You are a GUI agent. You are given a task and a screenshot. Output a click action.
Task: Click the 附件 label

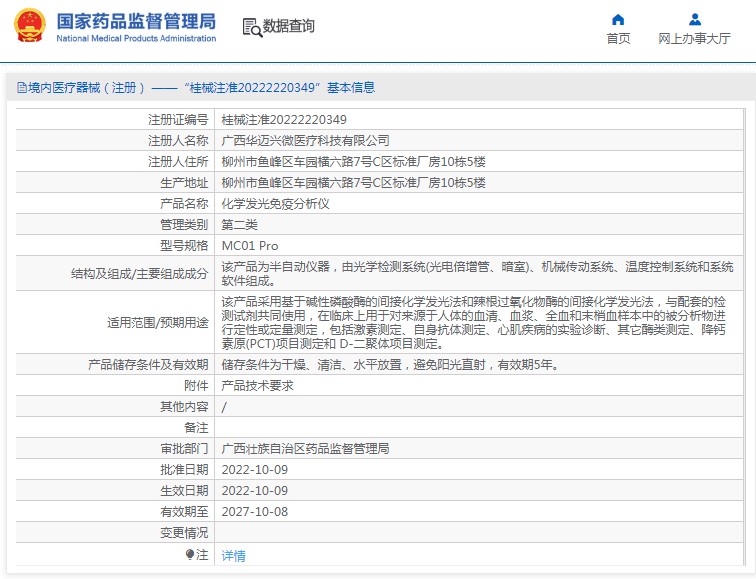[196, 386]
